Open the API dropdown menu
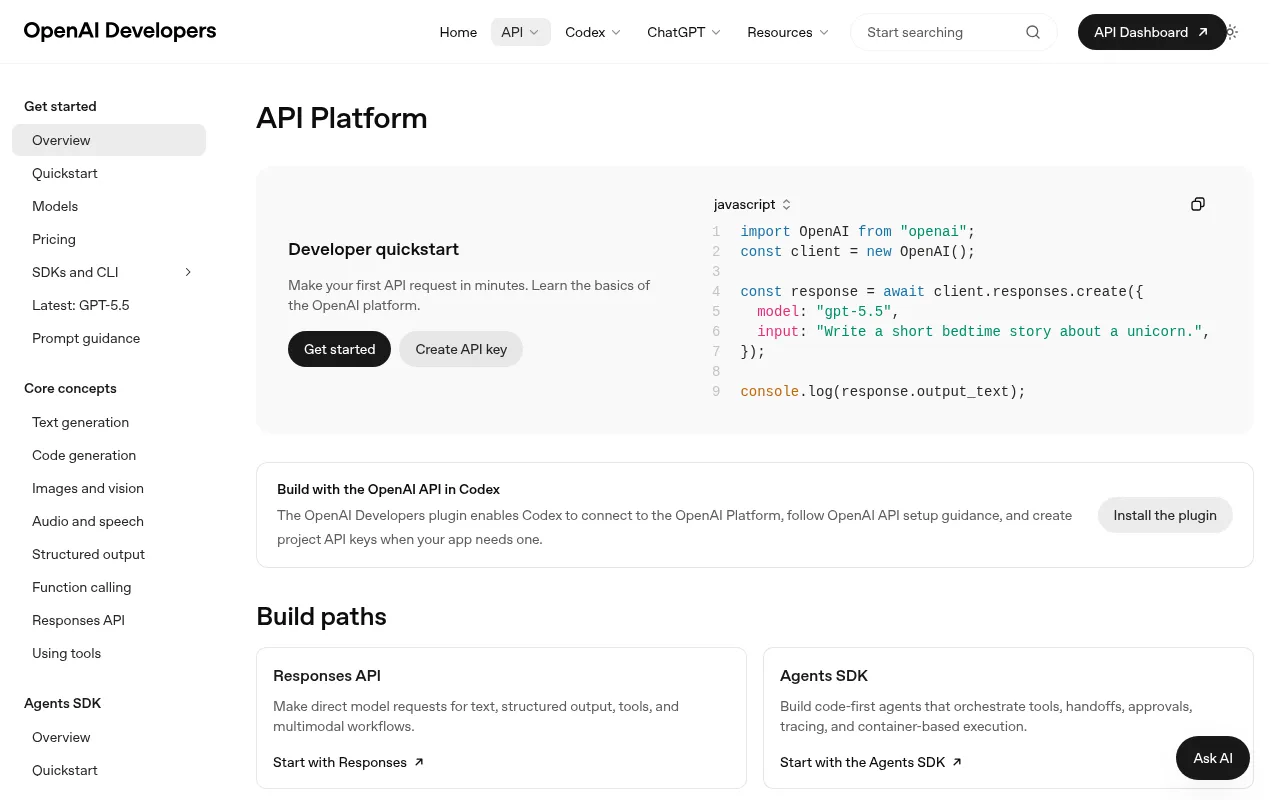This screenshot has height=800, width=1280. (x=521, y=32)
